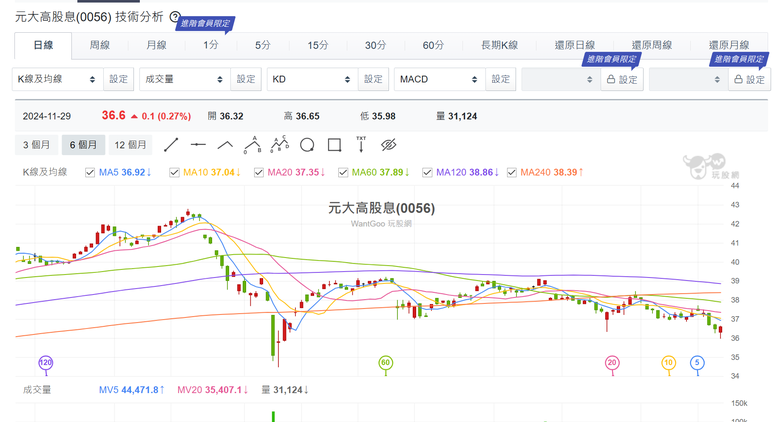Open the last locked empty indicator dropdown

click(688, 79)
